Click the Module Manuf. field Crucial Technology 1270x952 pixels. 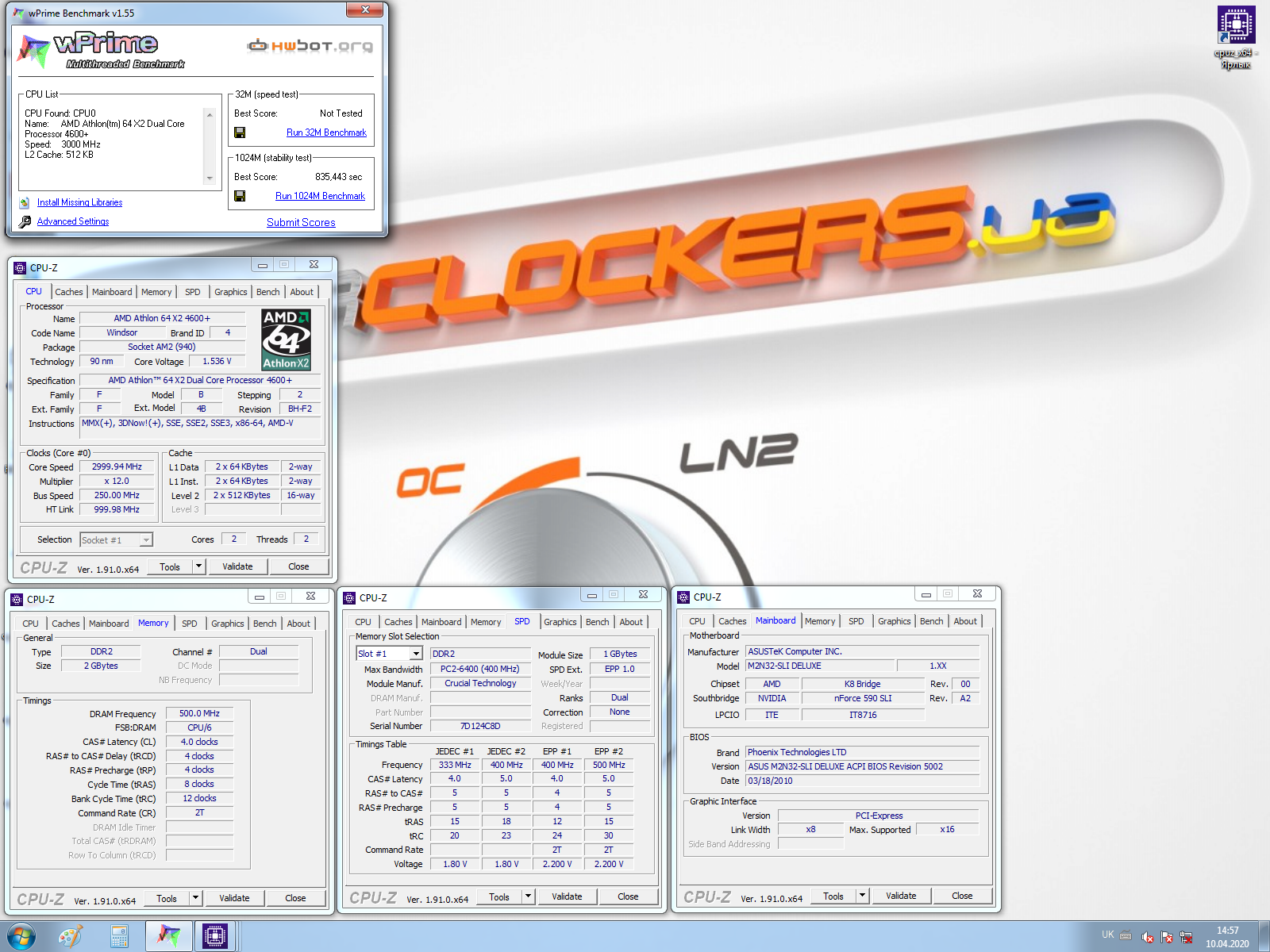click(x=480, y=683)
